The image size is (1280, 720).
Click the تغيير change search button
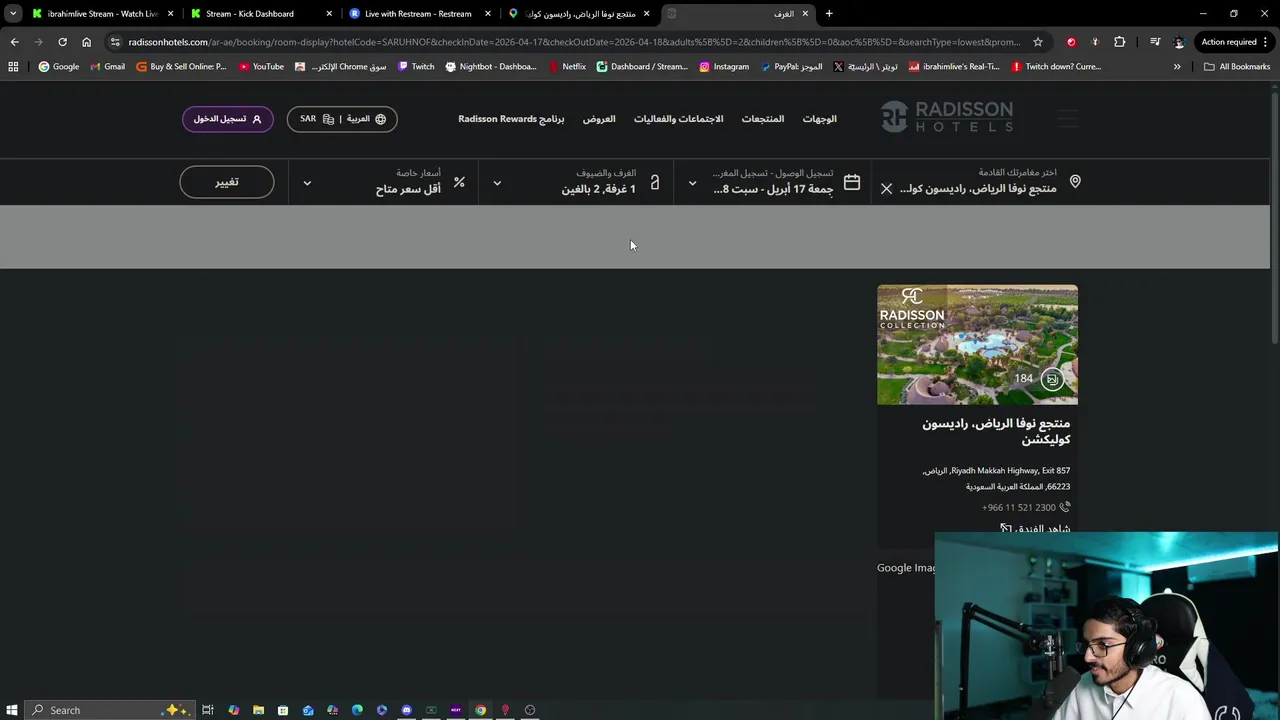227,182
